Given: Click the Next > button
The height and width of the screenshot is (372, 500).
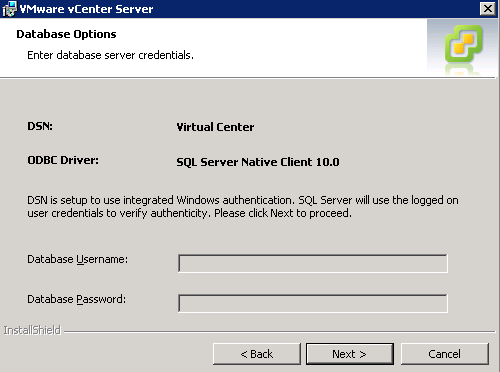Looking at the screenshot, I should [350, 354].
